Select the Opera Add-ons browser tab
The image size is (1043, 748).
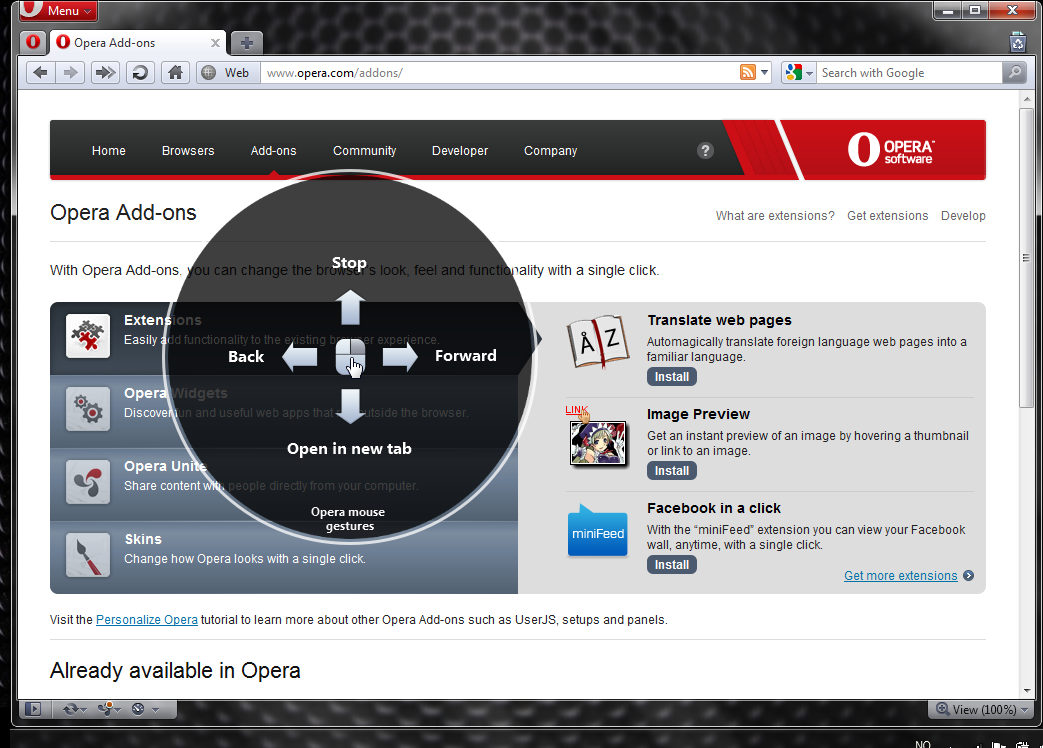click(138, 43)
